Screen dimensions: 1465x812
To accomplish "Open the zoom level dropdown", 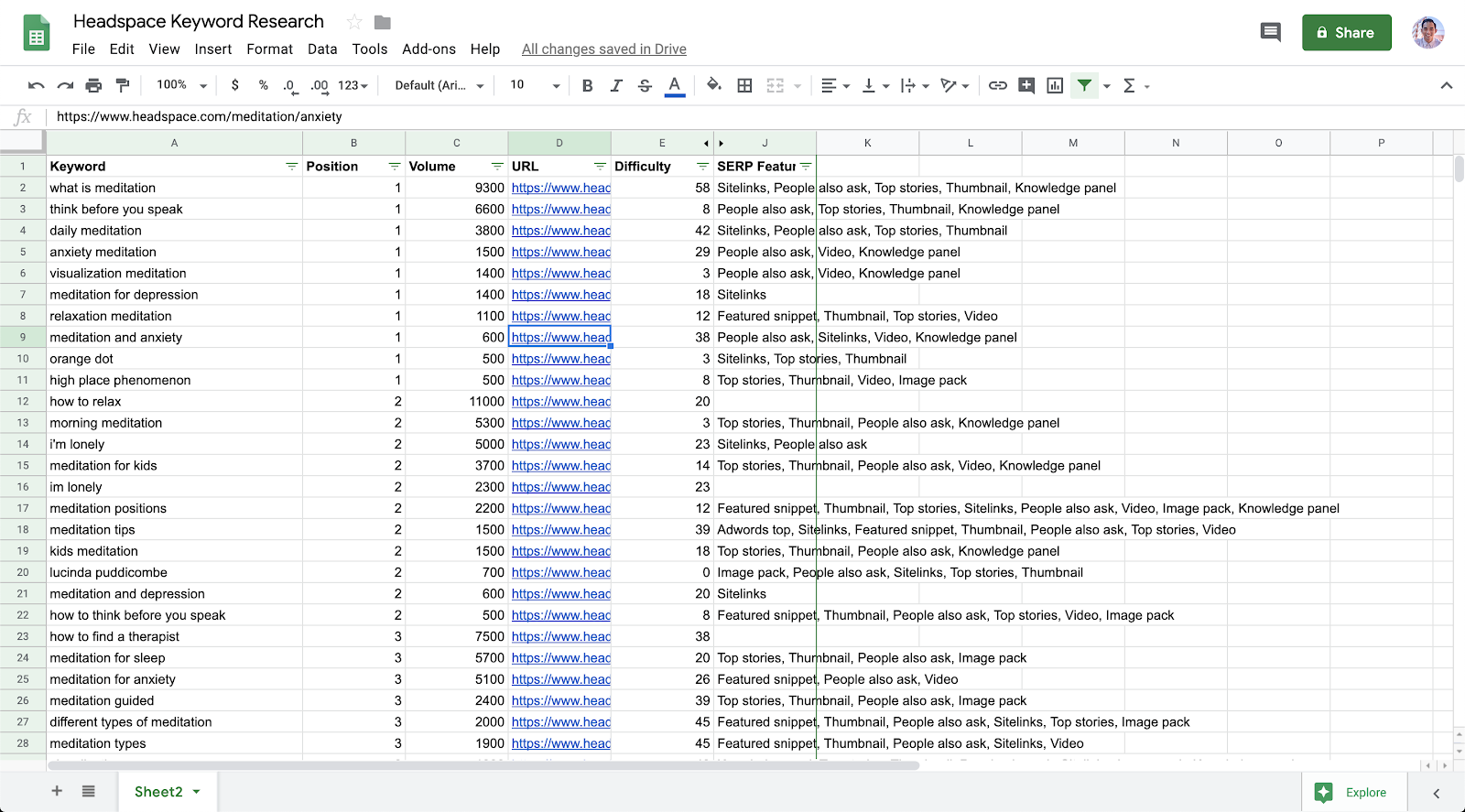I will click(x=181, y=85).
